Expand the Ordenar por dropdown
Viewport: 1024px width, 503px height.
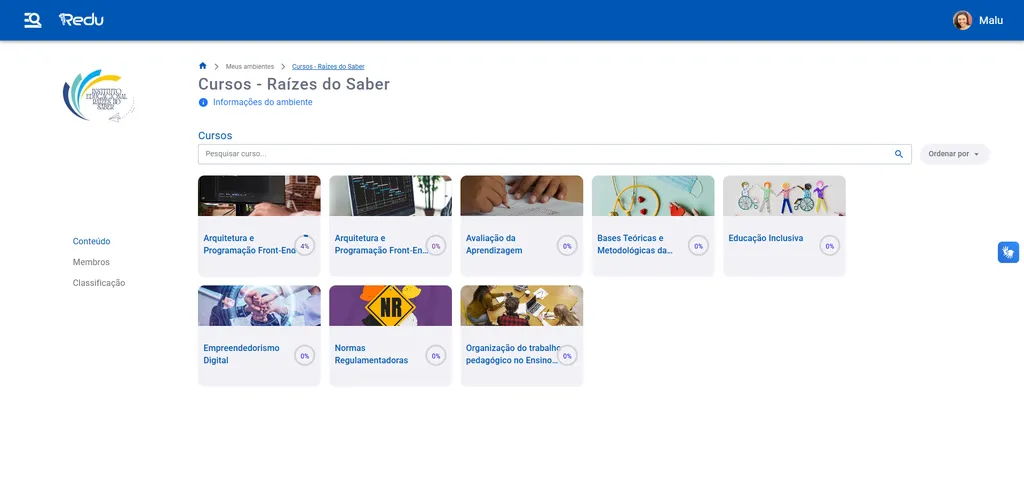(x=954, y=154)
